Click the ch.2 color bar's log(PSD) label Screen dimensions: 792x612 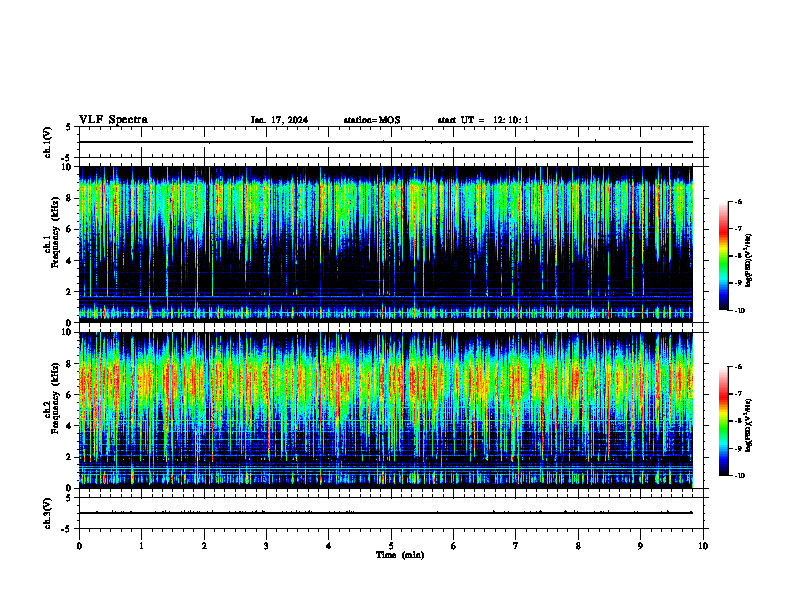click(748, 425)
